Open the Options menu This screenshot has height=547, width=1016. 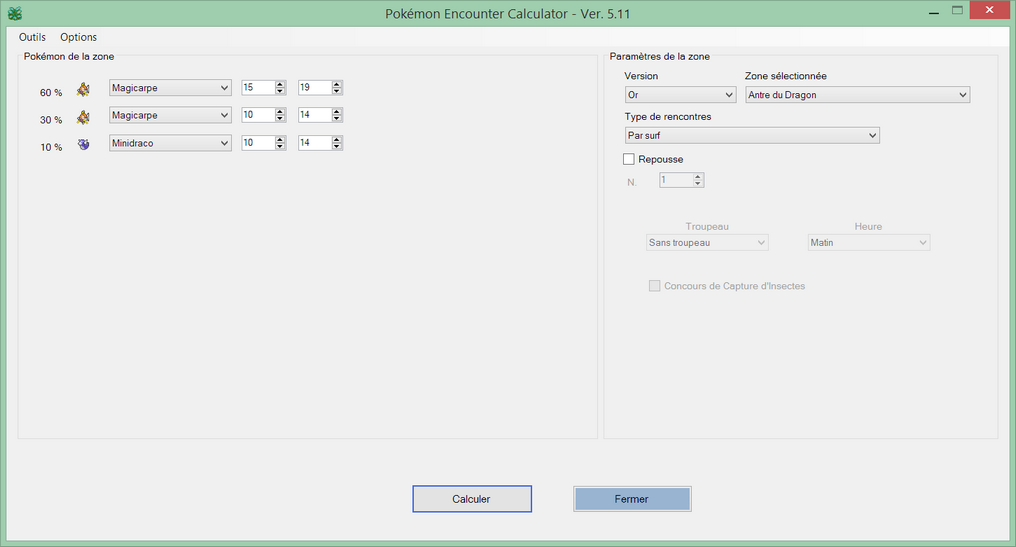pos(79,37)
